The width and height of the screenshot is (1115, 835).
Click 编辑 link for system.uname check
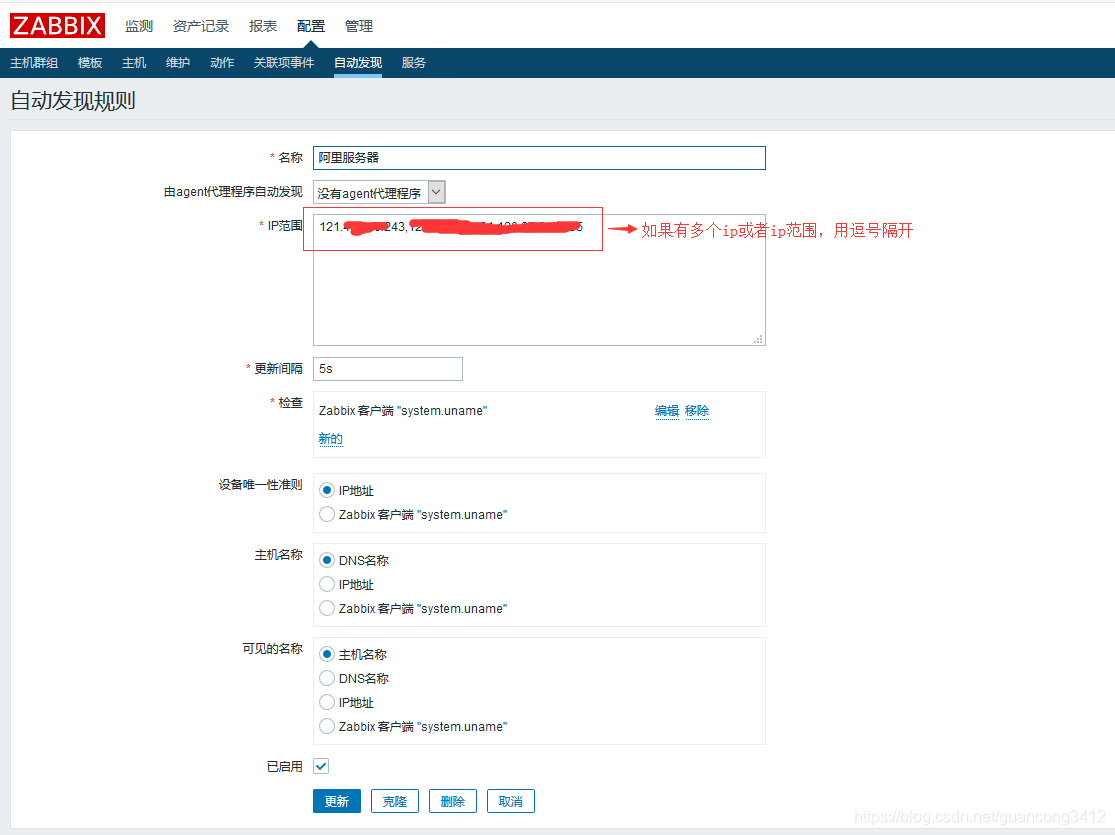[x=666, y=410]
